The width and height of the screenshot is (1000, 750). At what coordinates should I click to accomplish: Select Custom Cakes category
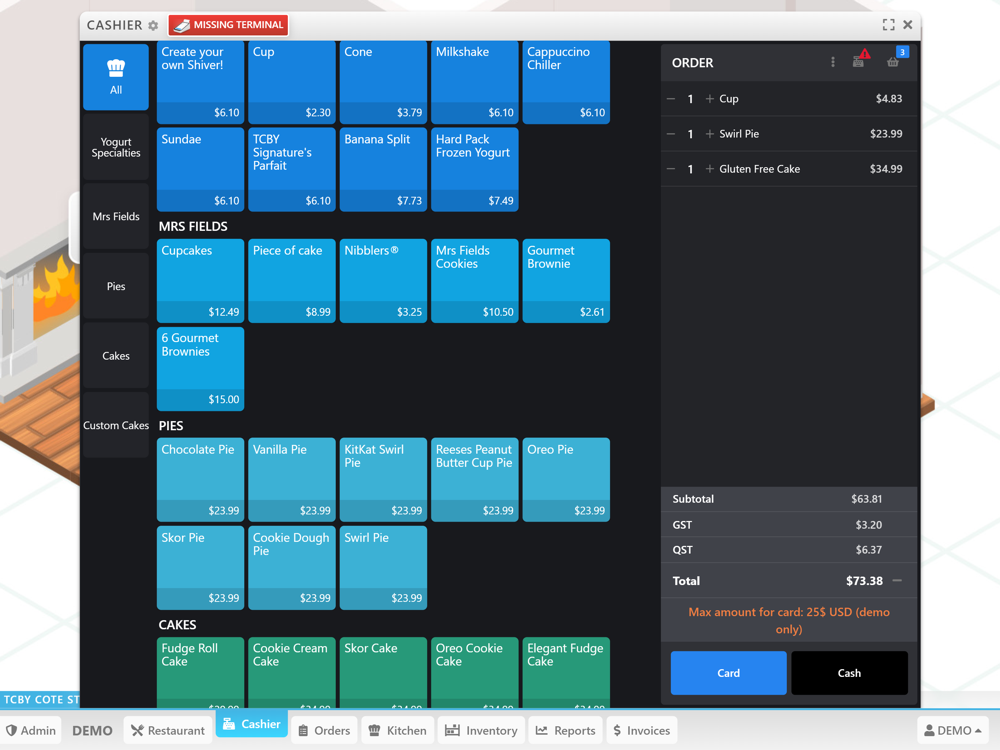click(115, 425)
